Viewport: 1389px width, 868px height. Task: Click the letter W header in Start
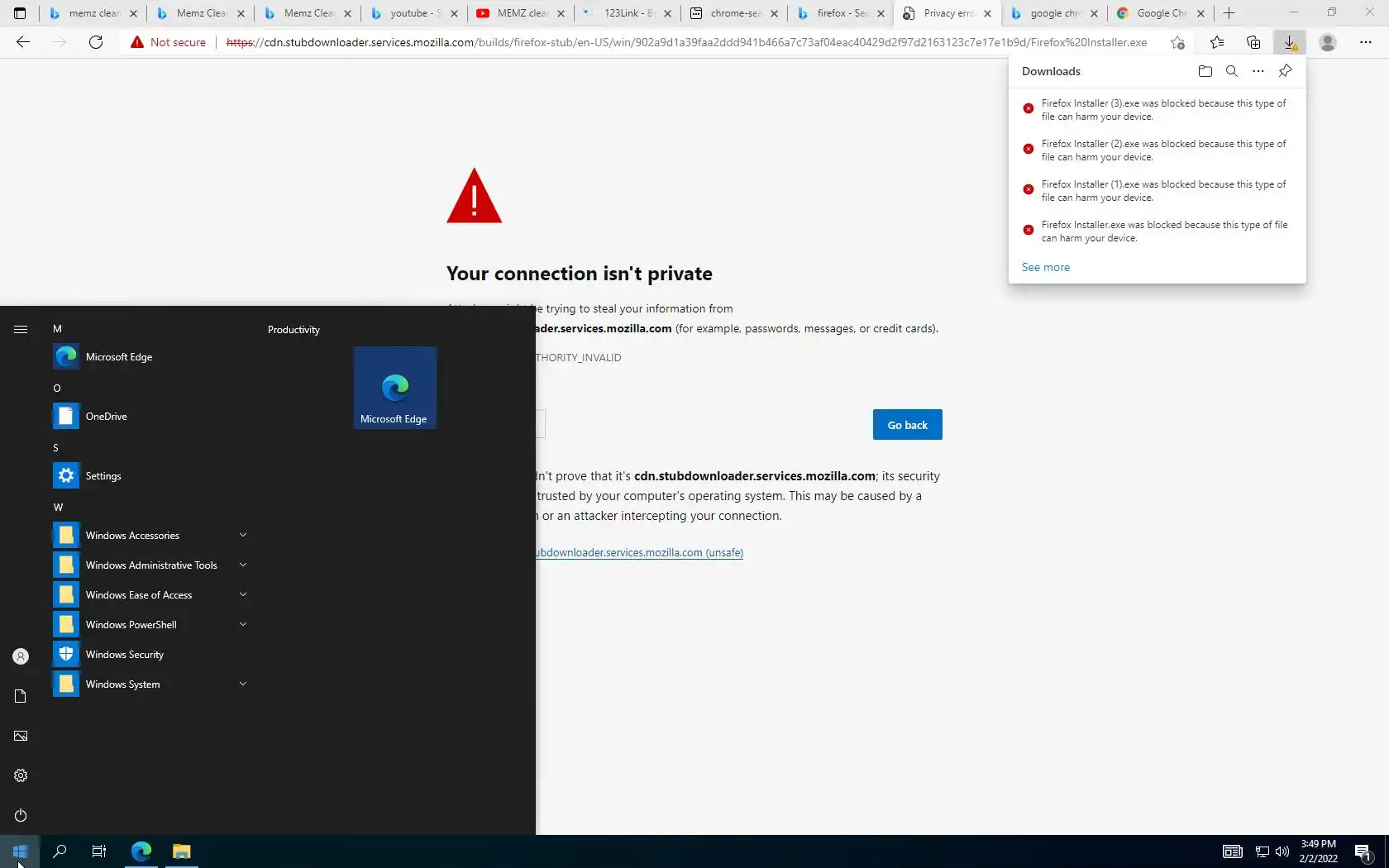click(x=58, y=508)
